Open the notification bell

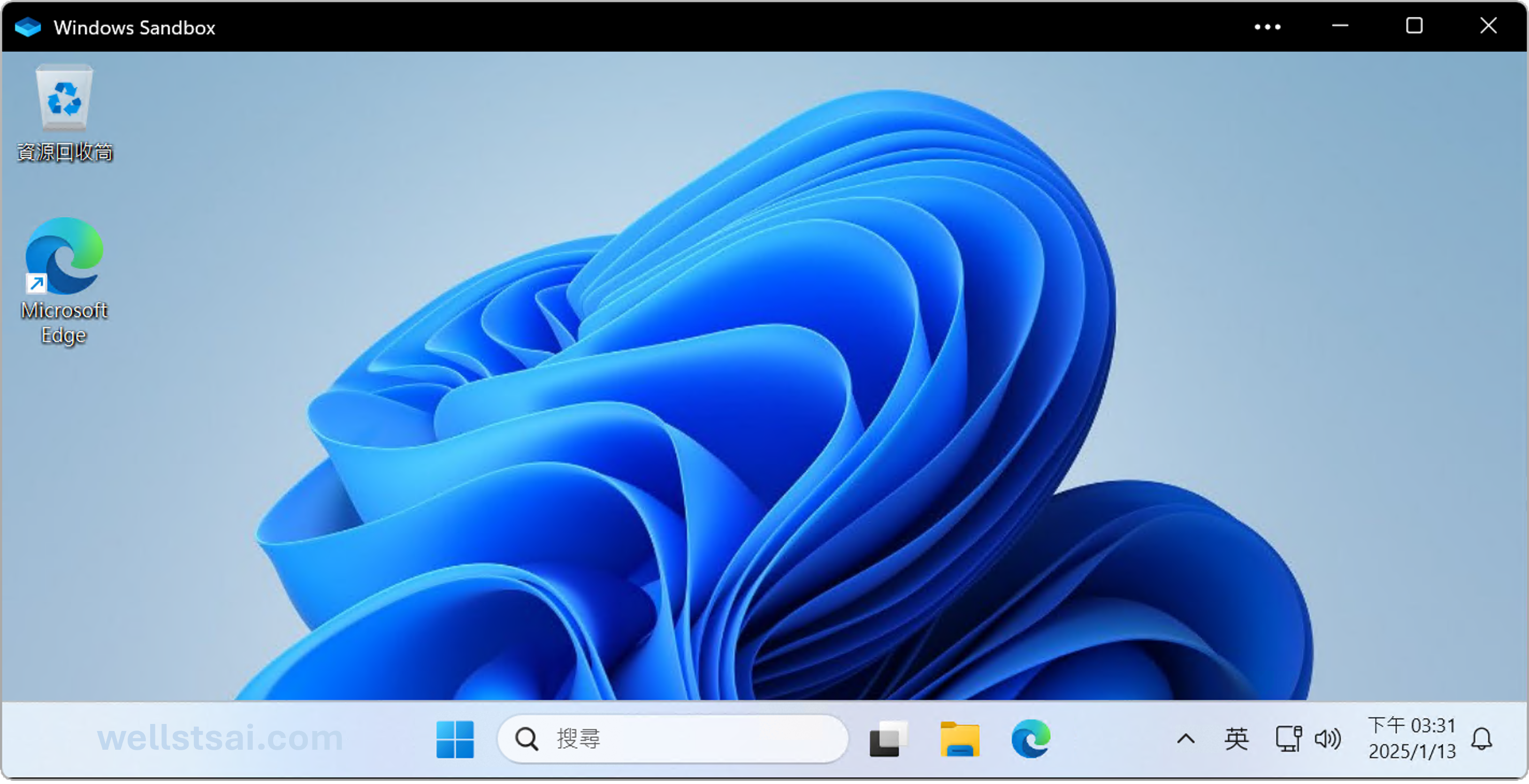point(1482,739)
